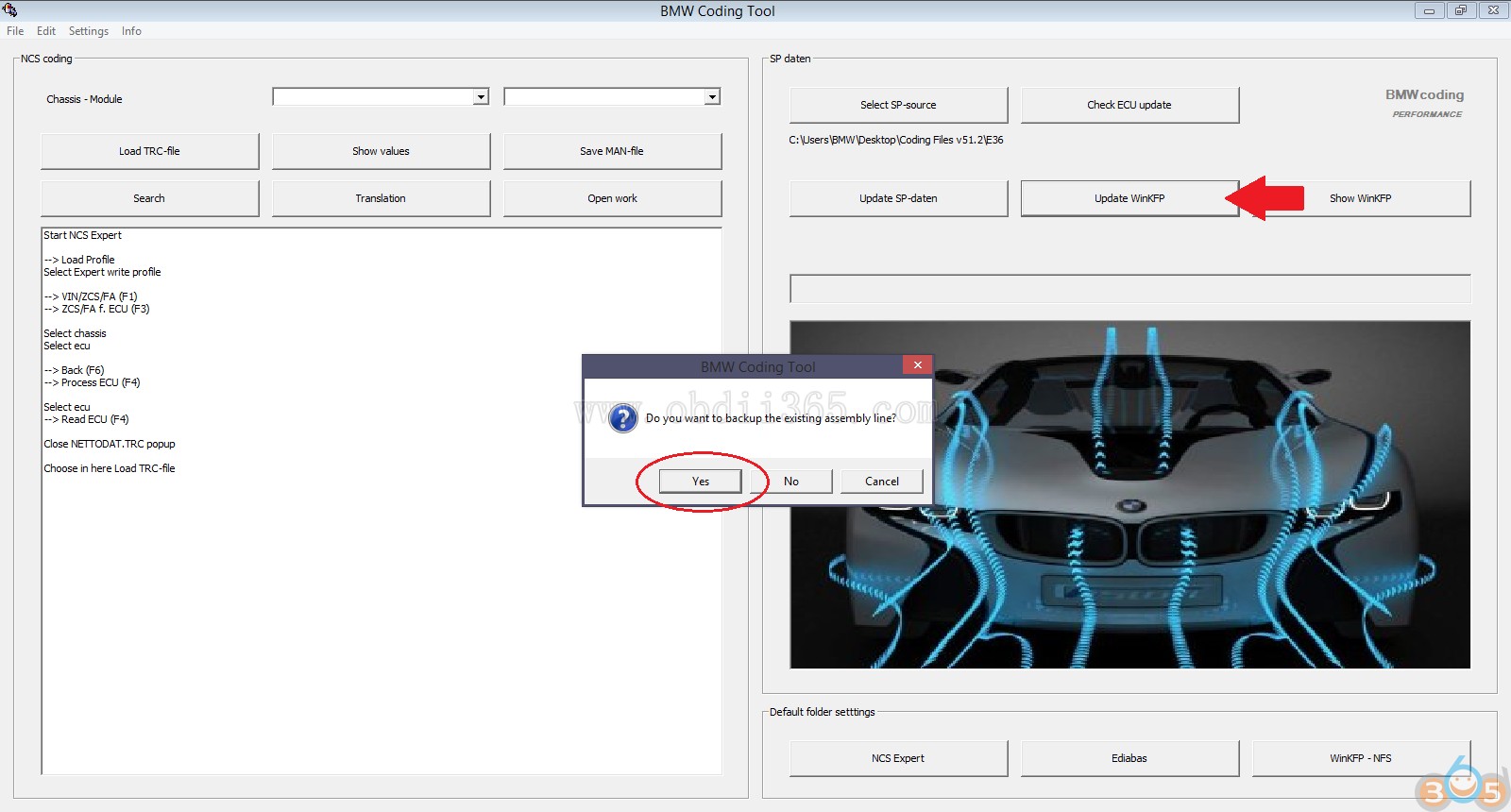Select 'Choose in here Load TRC-file' line

(110, 468)
